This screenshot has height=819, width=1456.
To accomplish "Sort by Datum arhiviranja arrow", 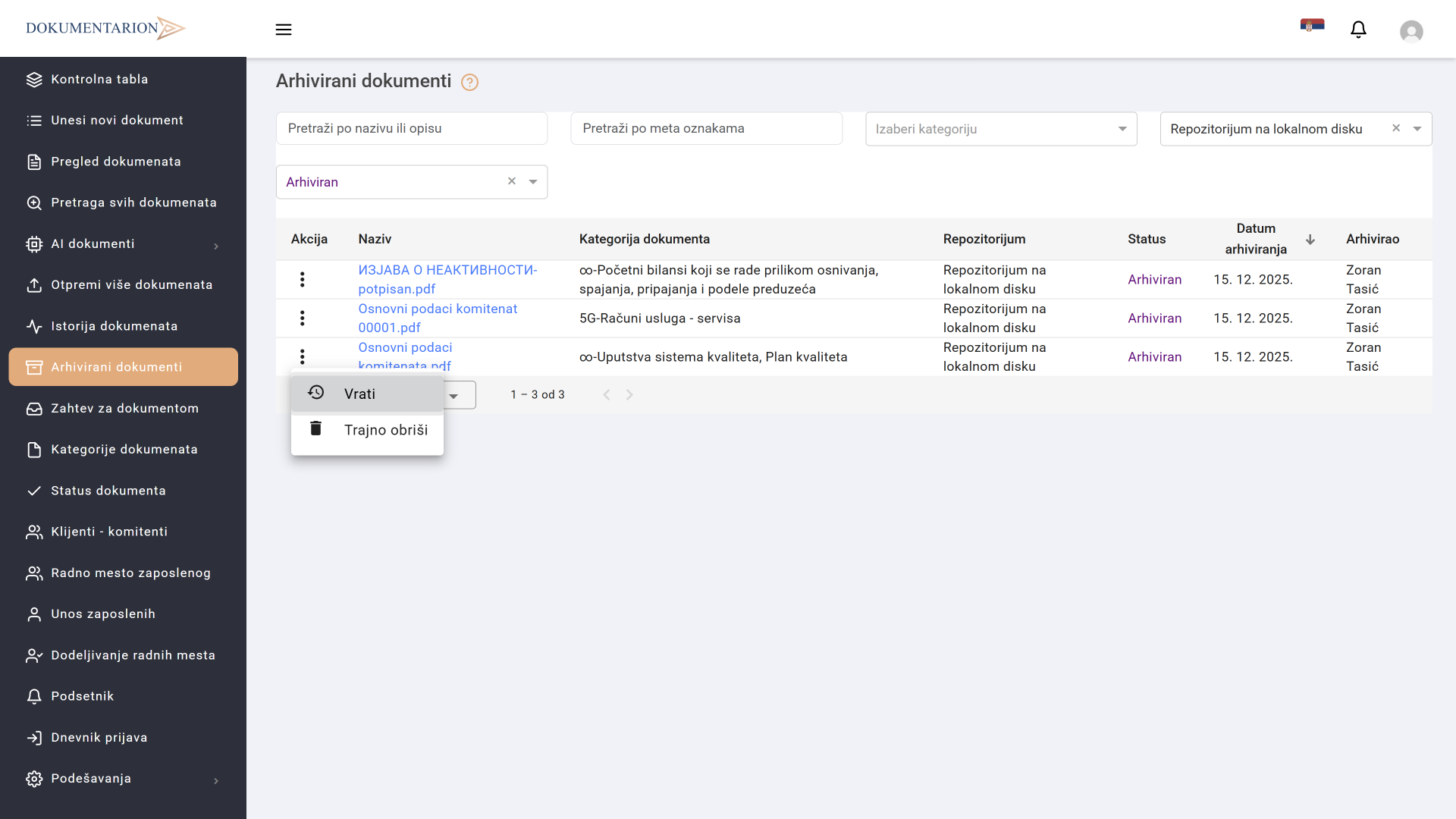I will (1310, 240).
